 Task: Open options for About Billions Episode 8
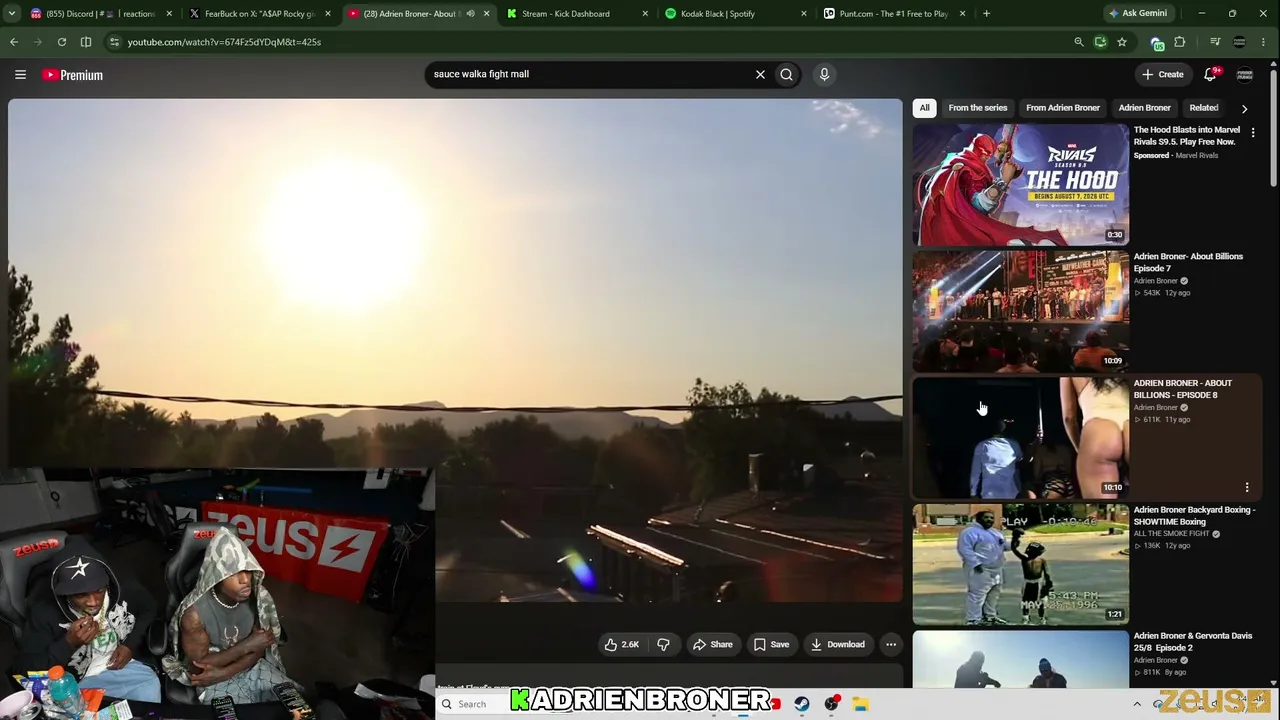[1247, 487]
